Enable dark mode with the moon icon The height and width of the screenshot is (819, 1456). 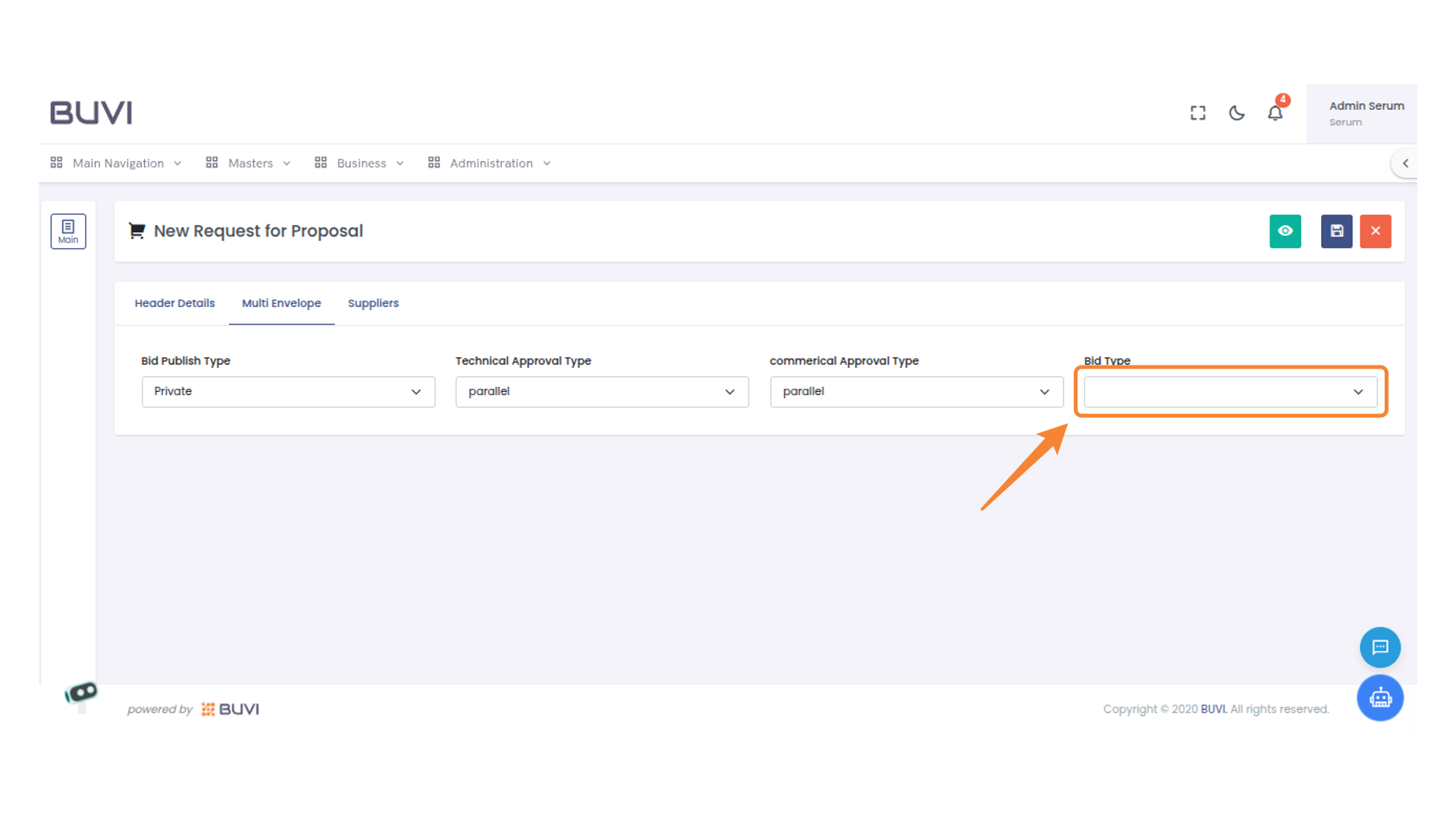(1236, 112)
